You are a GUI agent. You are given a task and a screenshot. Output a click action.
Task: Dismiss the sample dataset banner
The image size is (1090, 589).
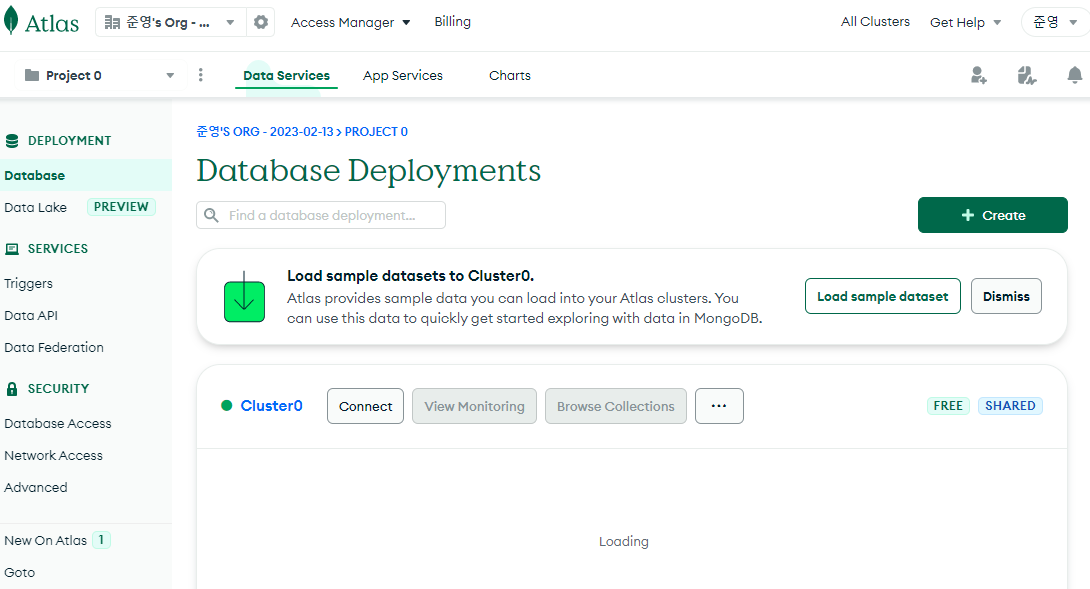1007,296
